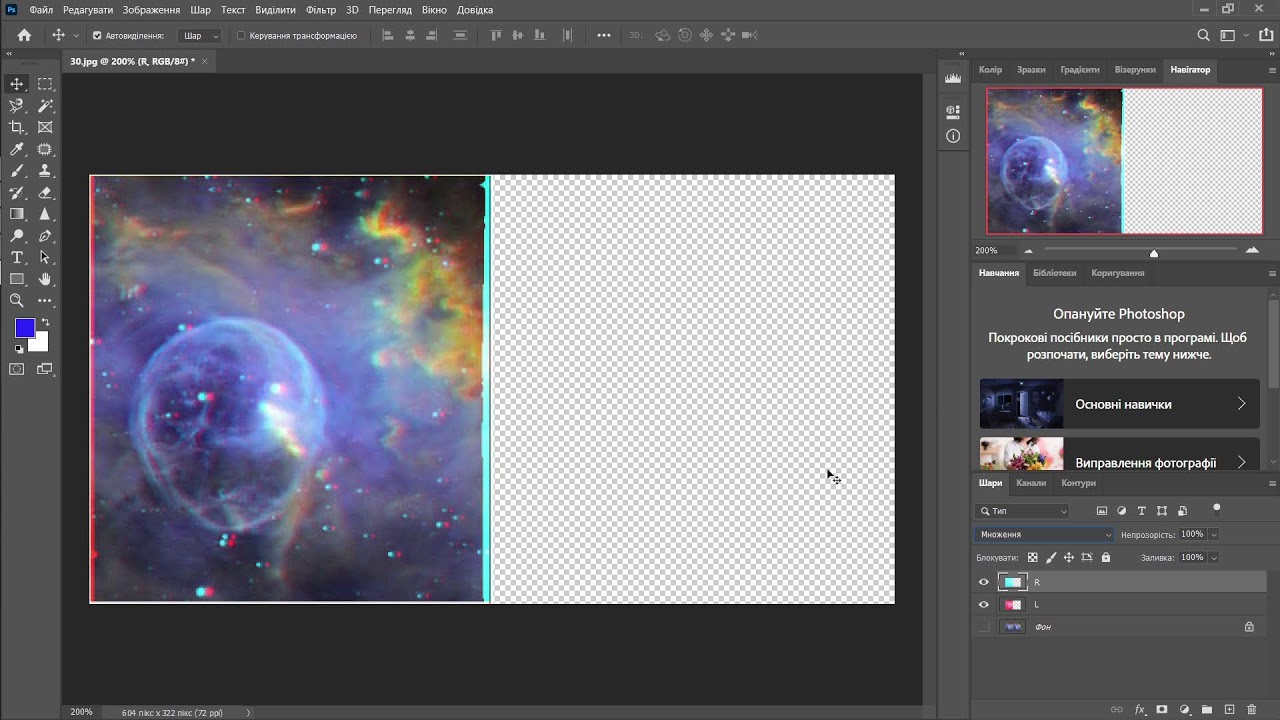Select the Rectangular Marquee tool
The height and width of the screenshot is (720, 1280).
pos(45,84)
